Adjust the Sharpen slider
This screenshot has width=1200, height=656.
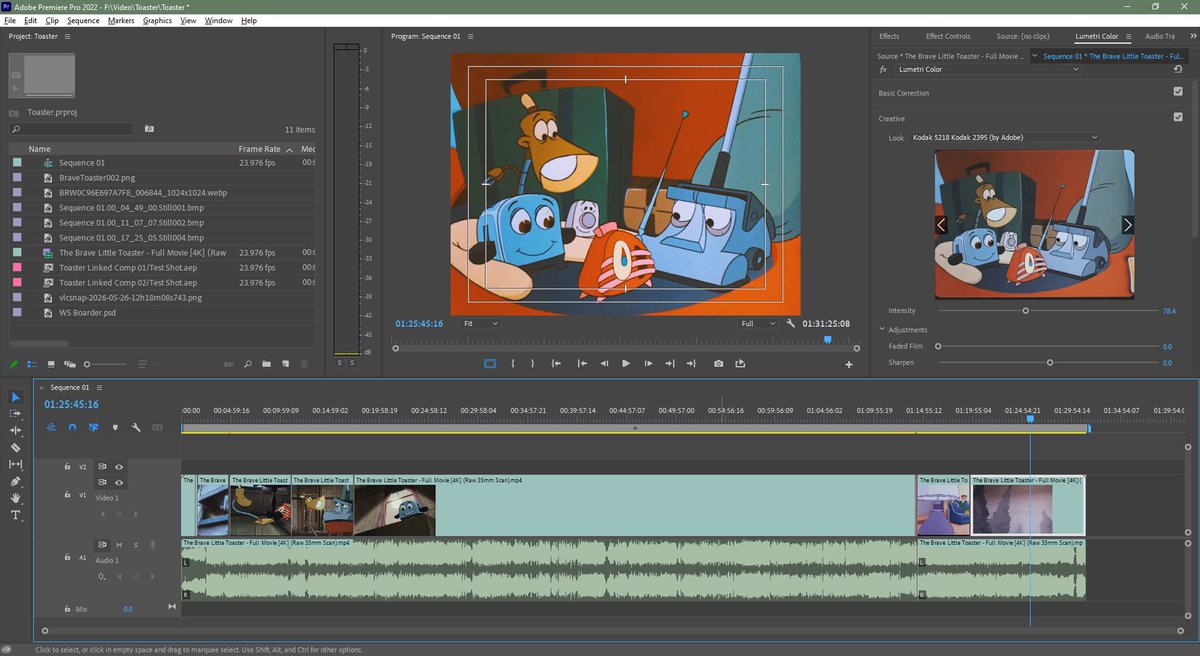[1049, 362]
